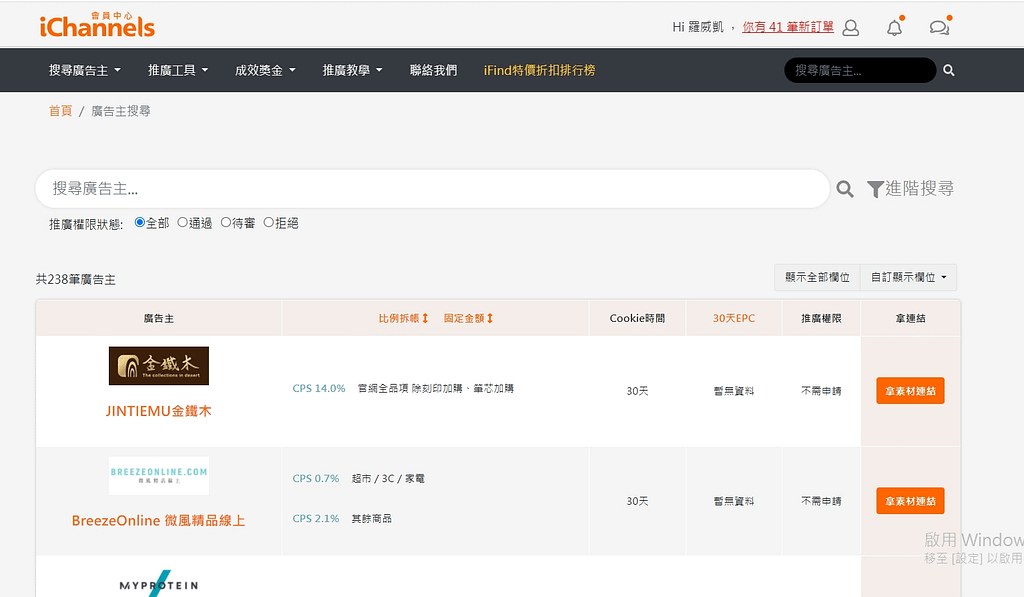Screen dimensions: 1024x597
Task: Select the 待審 radio button
Action: [x=225, y=222]
